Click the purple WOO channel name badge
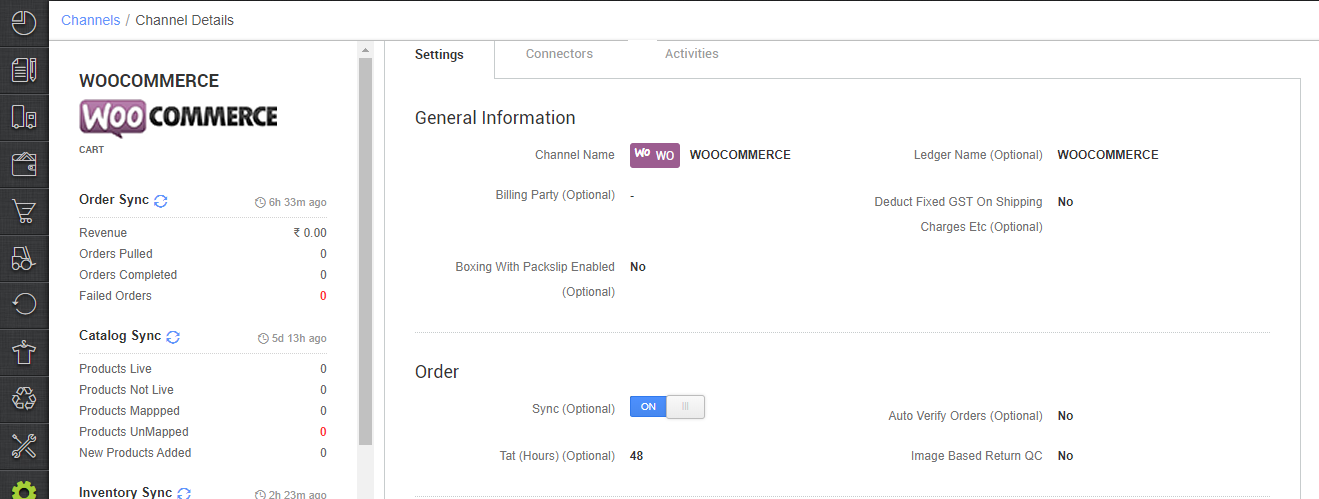 pos(655,155)
